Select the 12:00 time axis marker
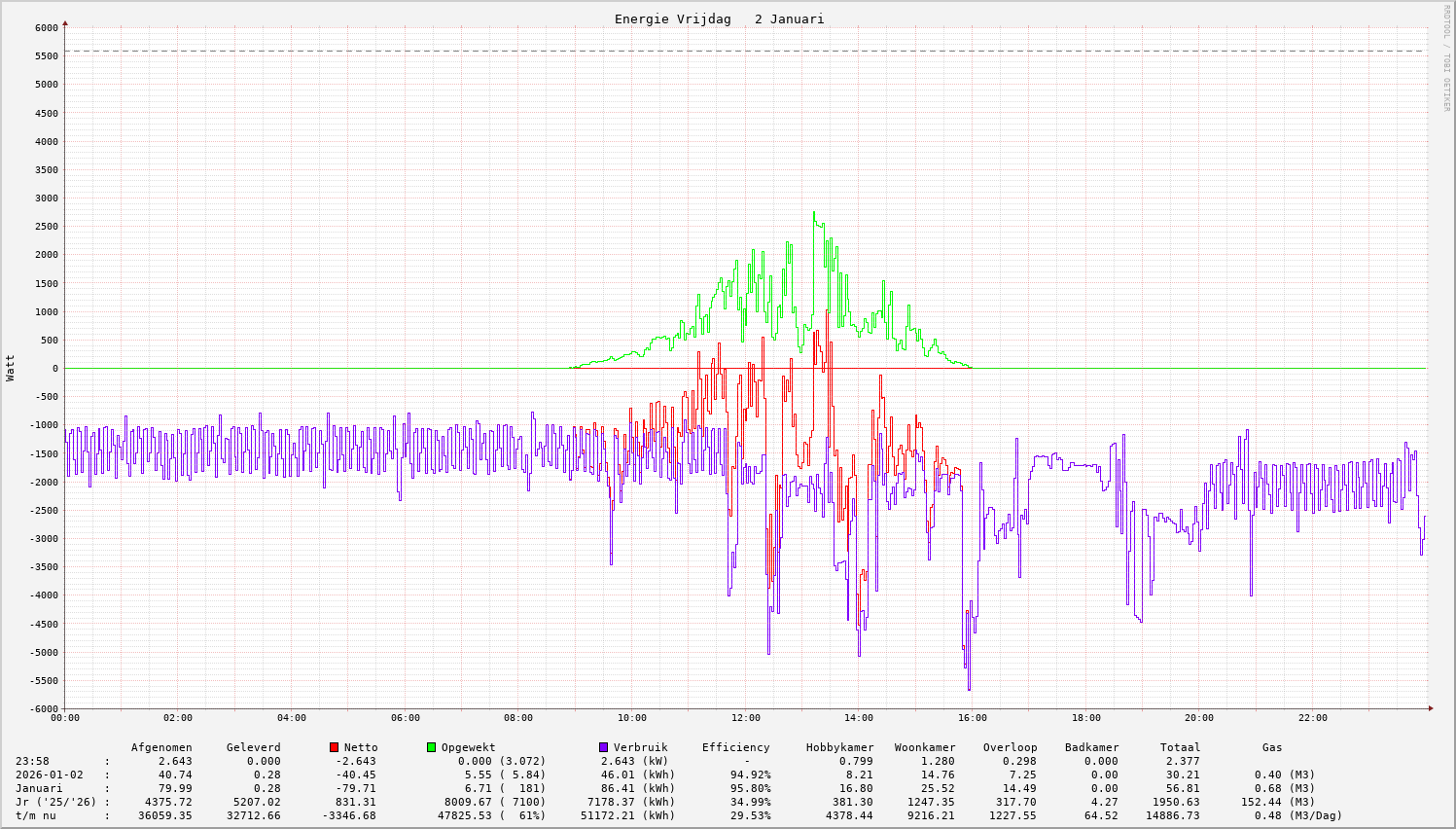Viewport: 1456px width, 829px height. click(x=745, y=718)
